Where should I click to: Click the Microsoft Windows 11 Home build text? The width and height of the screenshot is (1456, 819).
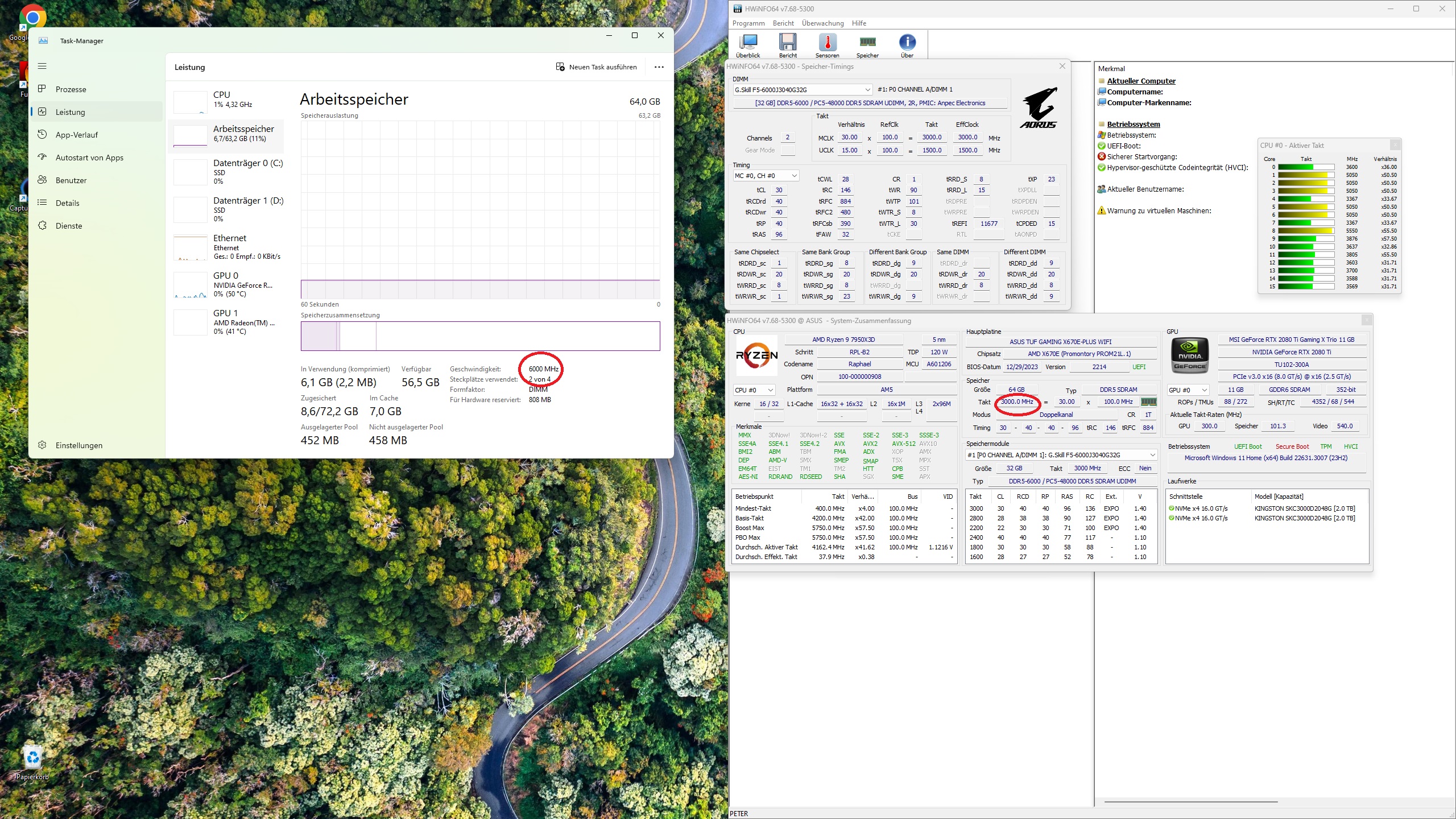(1266, 458)
